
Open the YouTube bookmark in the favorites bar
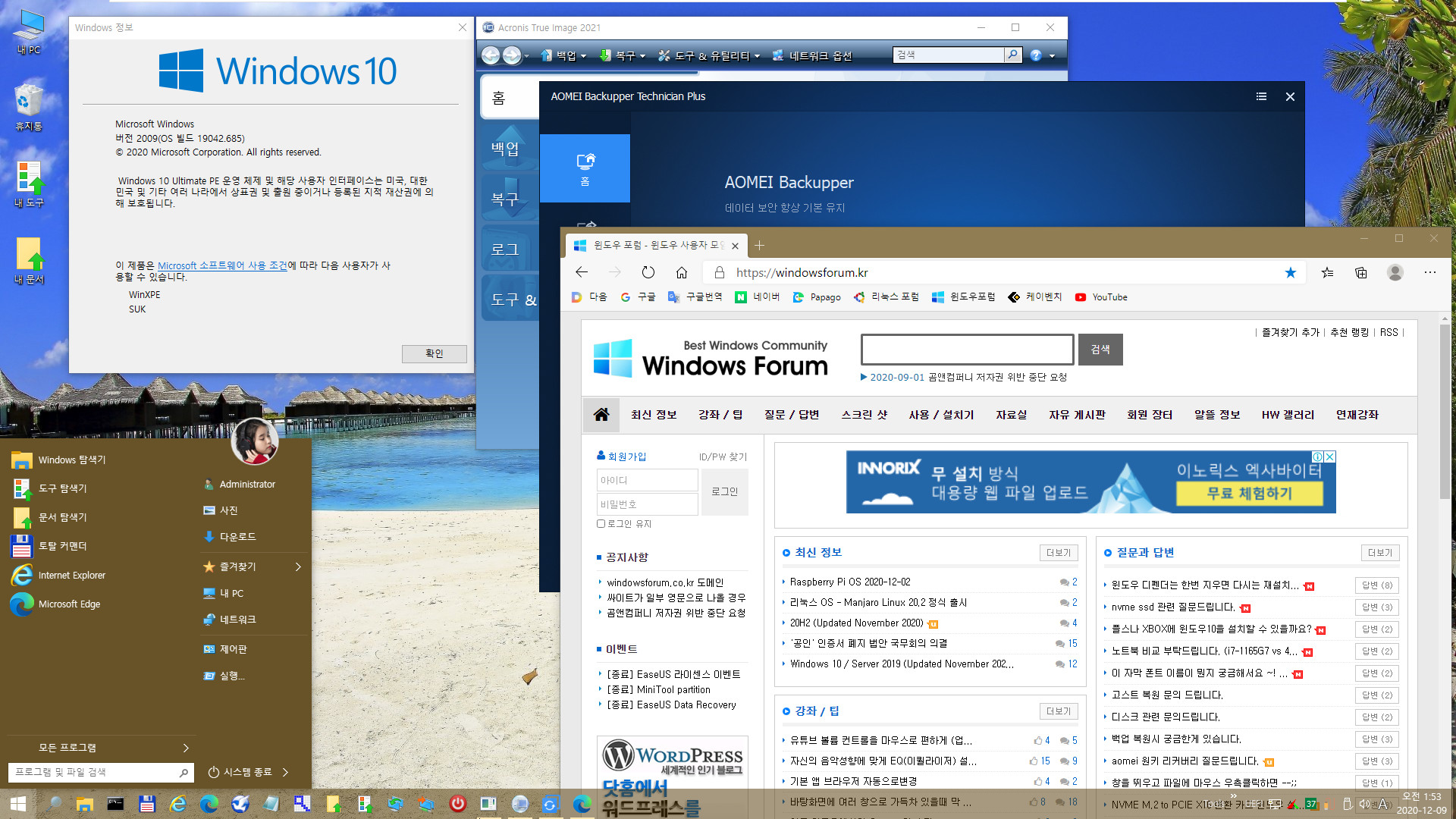(1101, 297)
